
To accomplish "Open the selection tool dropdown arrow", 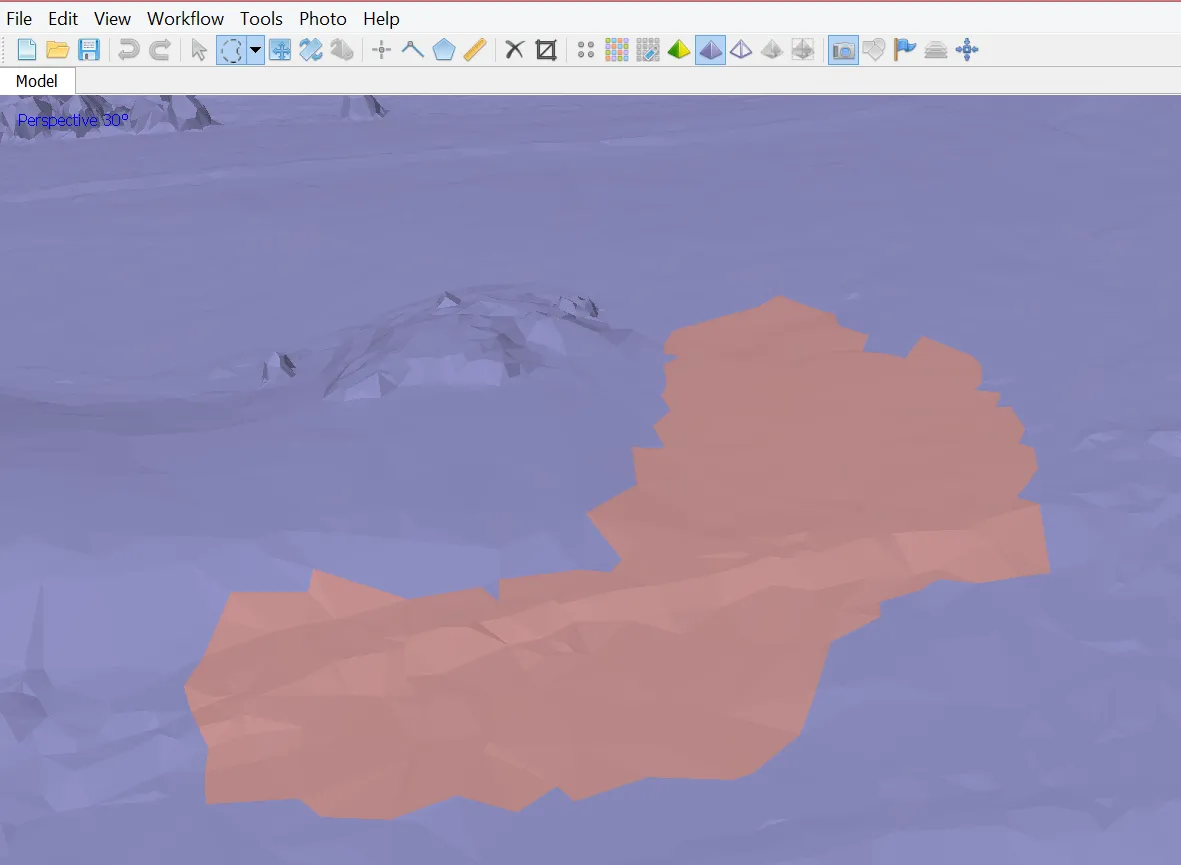I will point(256,50).
